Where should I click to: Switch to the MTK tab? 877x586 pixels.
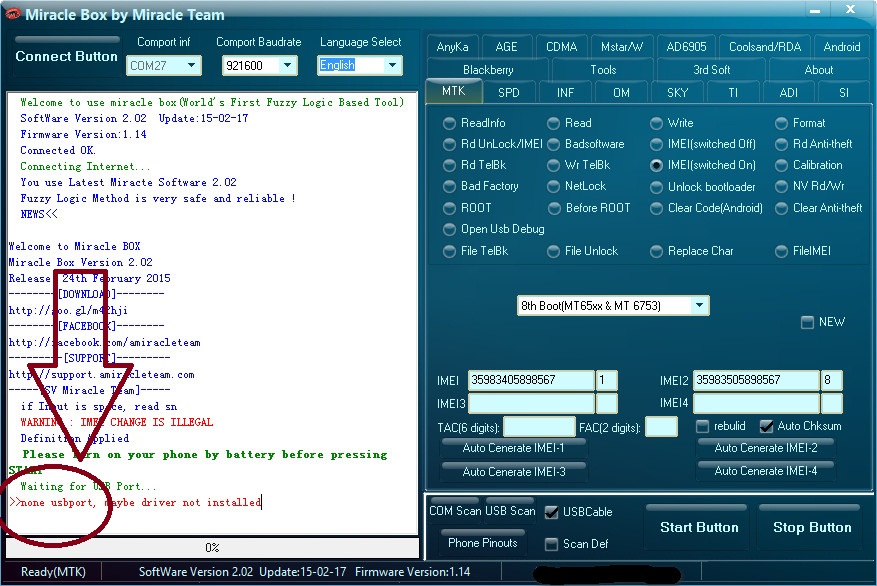(454, 91)
